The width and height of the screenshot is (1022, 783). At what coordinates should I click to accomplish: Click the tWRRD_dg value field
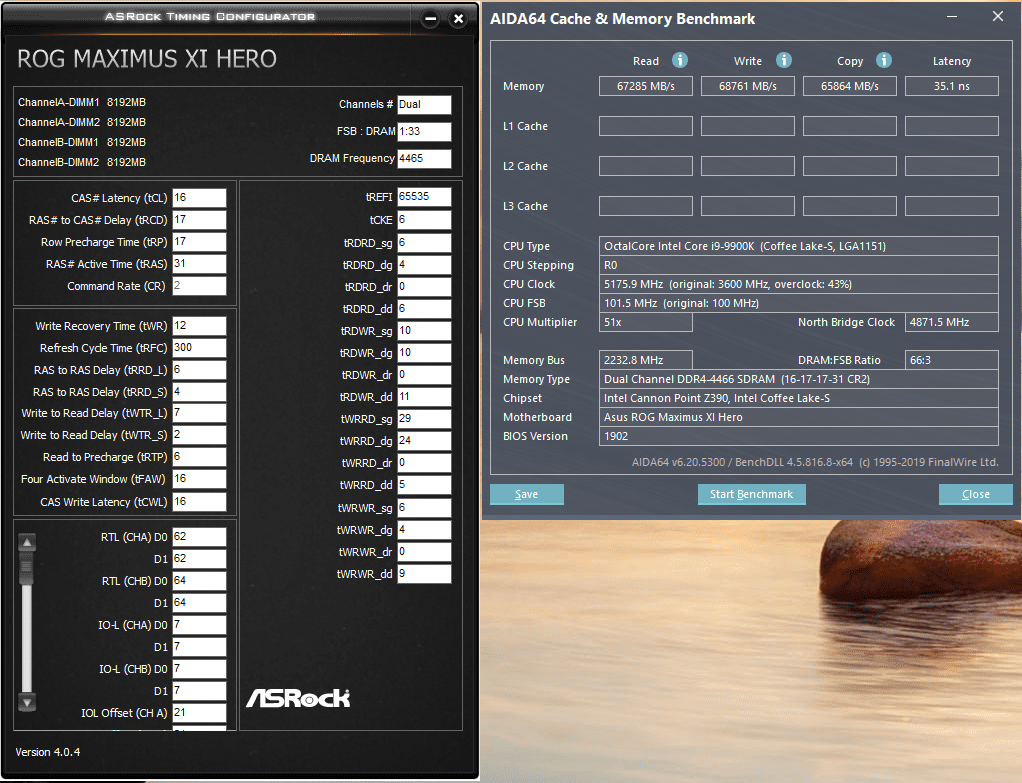[424, 441]
